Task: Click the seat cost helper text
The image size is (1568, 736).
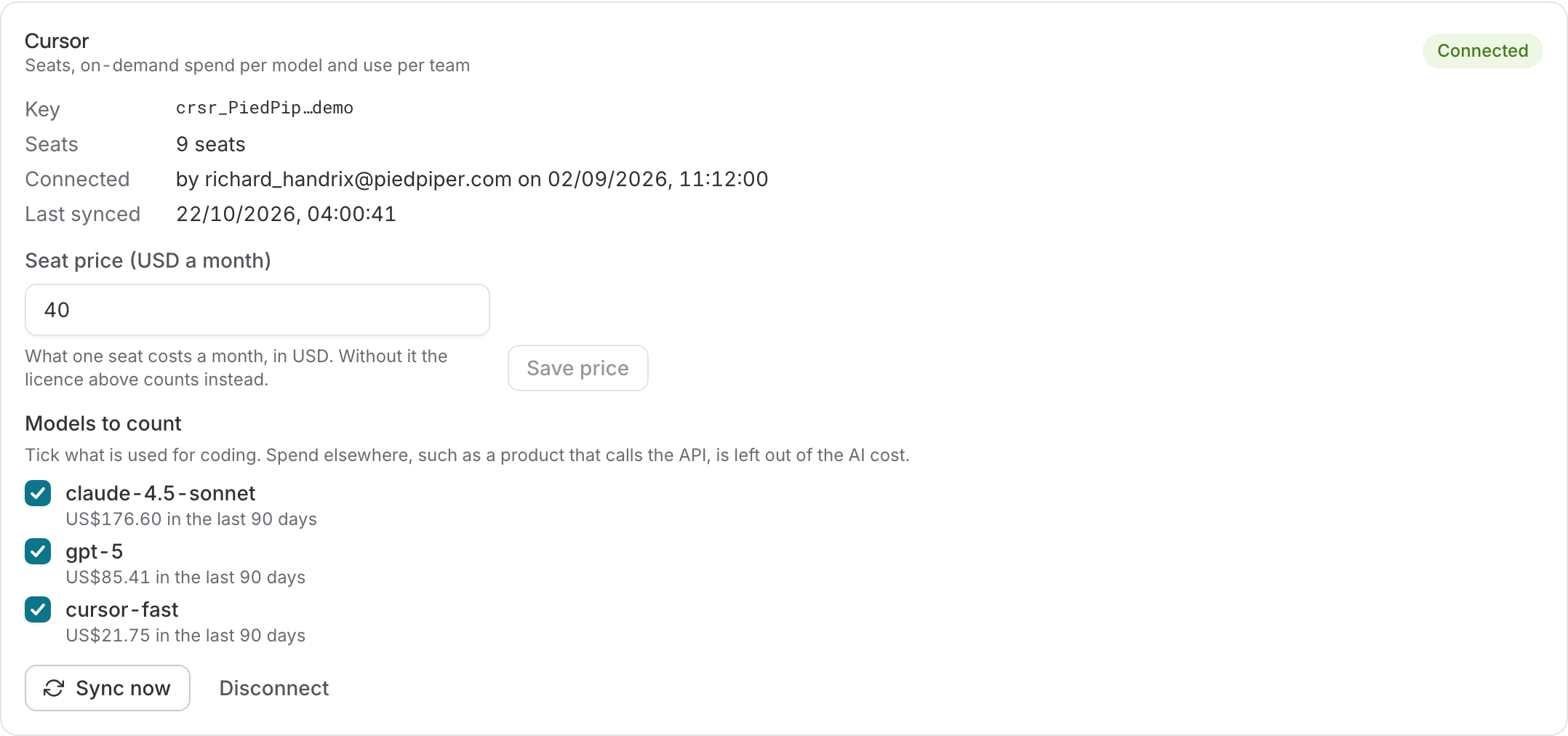Action: click(x=236, y=368)
